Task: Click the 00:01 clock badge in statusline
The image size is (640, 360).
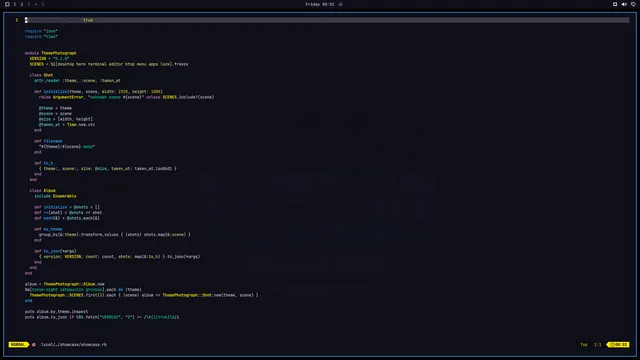Action: pos(618,344)
